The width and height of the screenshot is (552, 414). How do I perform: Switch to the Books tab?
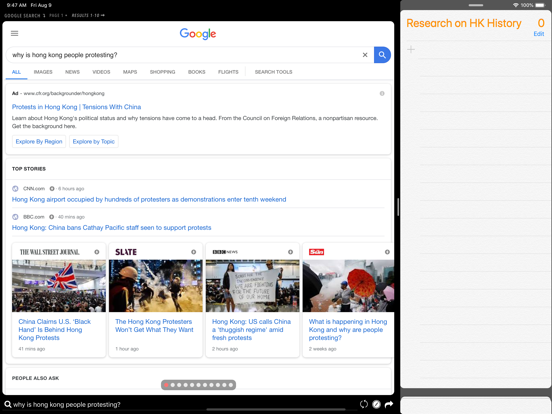point(196,72)
